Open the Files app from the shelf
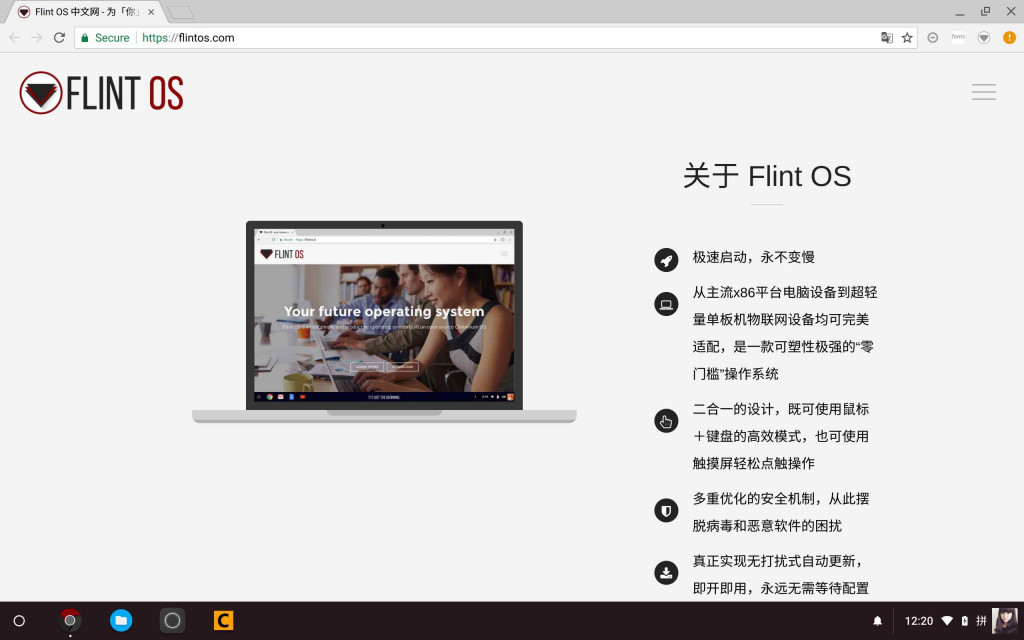Image resolution: width=1024 pixels, height=640 pixels. 121,620
